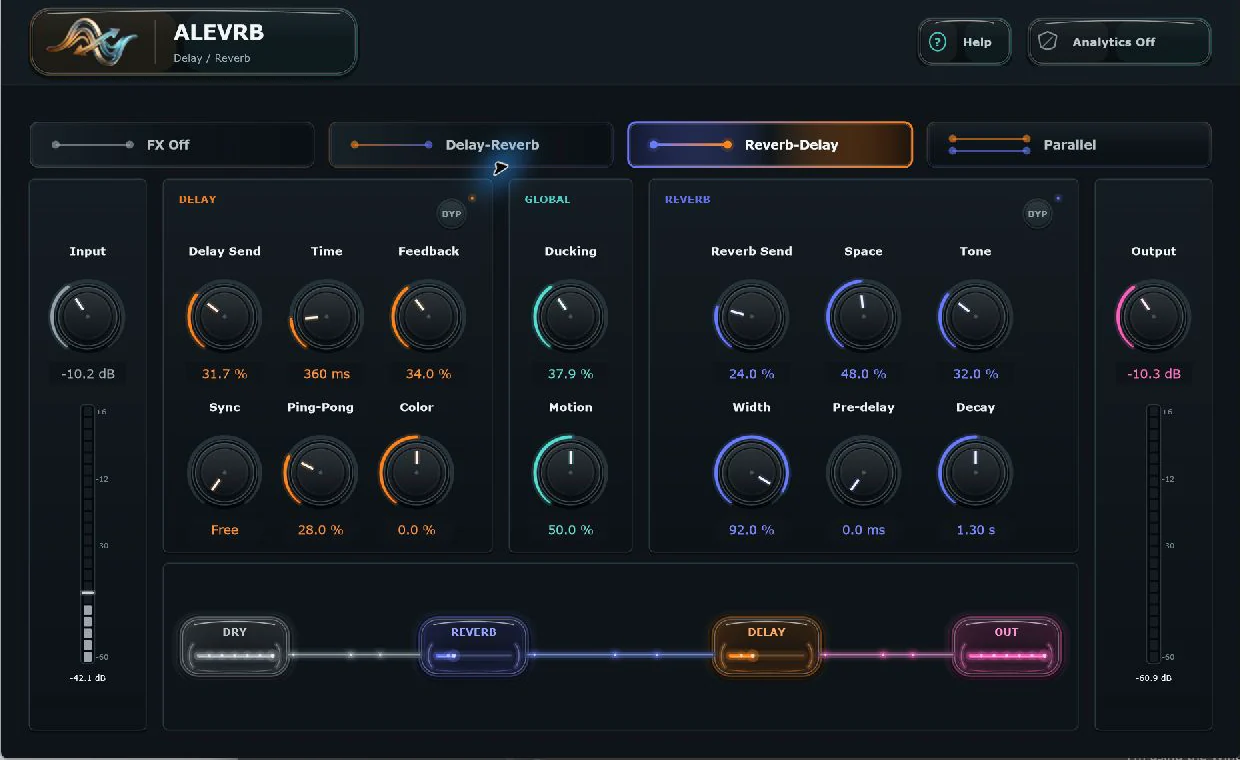This screenshot has width=1240, height=760.
Task: Click the -10.3 dB output value field
Action: click(1153, 374)
